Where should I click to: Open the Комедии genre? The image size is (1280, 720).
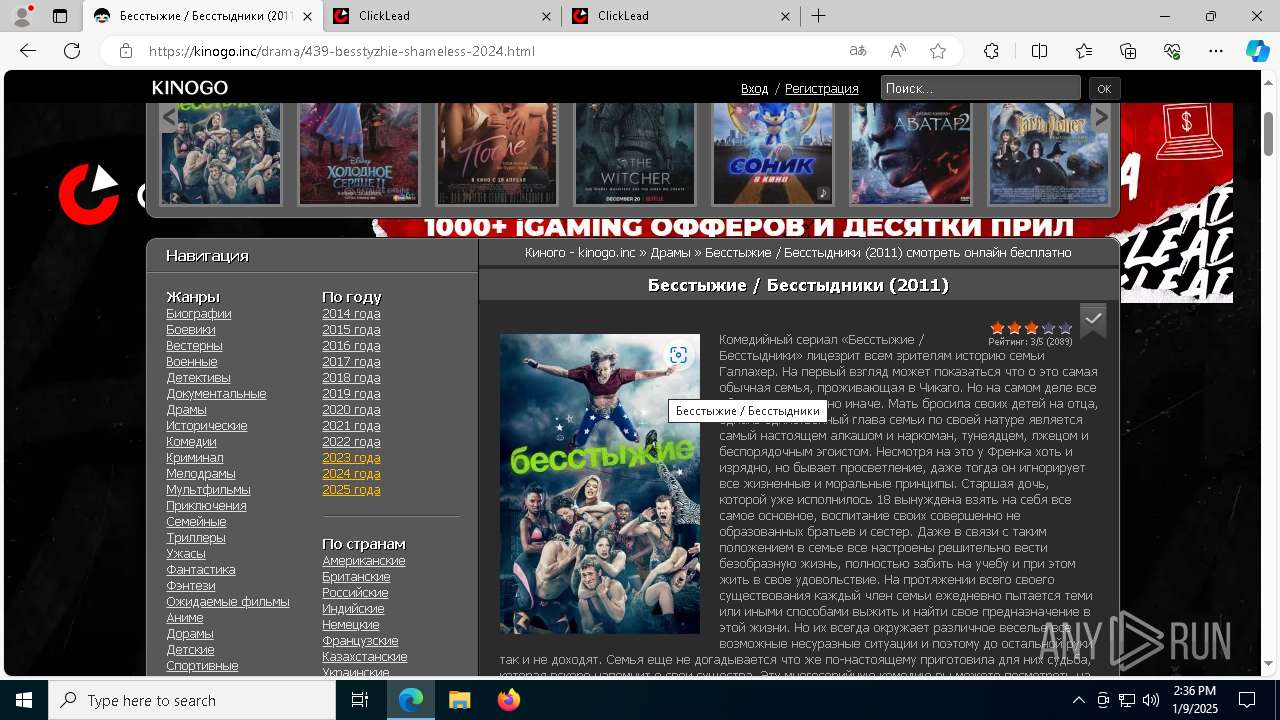[191, 442]
